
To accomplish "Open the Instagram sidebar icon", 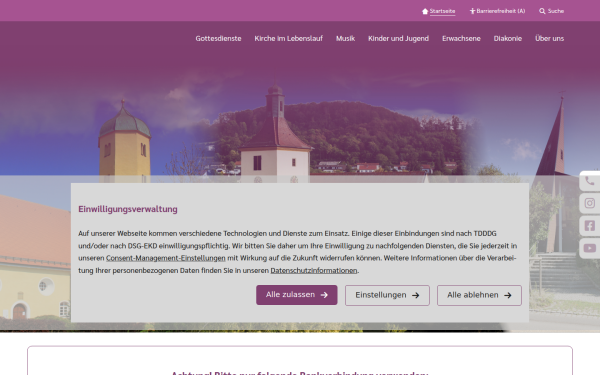I will (x=590, y=203).
